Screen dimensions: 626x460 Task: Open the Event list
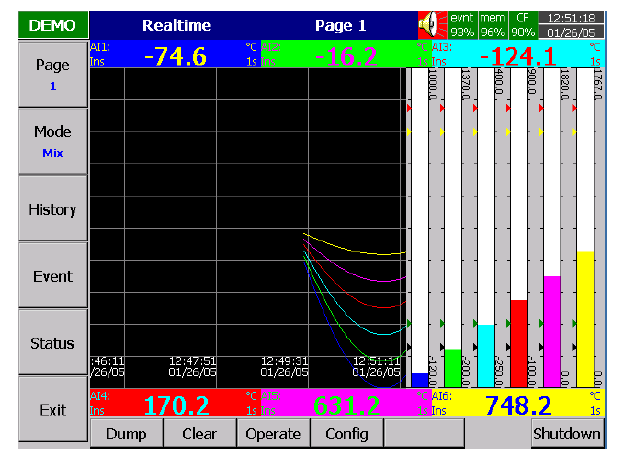click(53, 276)
